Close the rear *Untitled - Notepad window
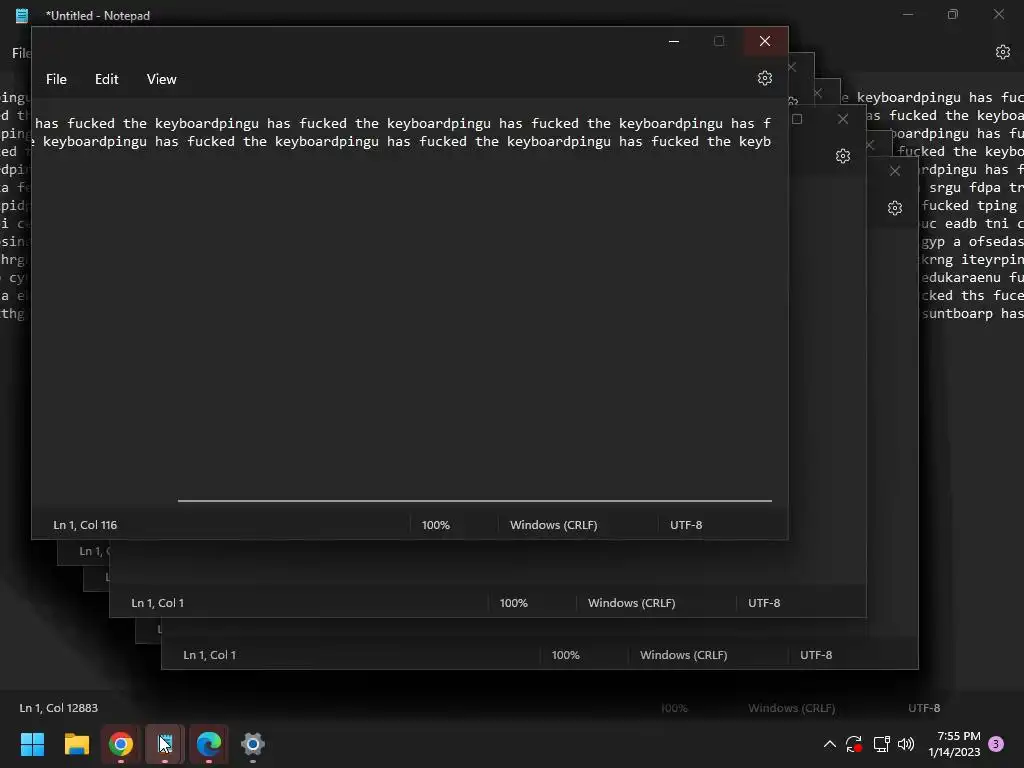1024x768 pixels. click(999, 14)
